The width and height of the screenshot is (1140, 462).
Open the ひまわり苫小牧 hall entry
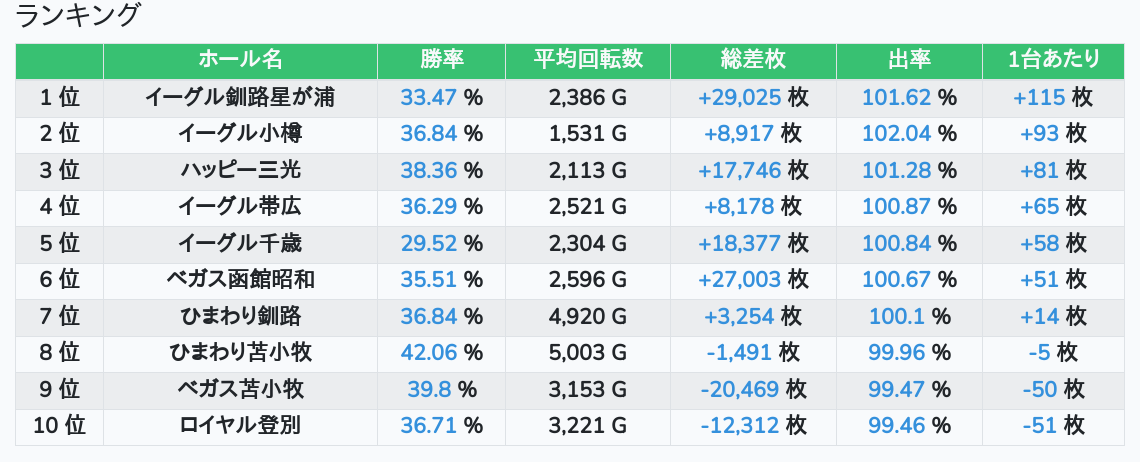(240, 353)
